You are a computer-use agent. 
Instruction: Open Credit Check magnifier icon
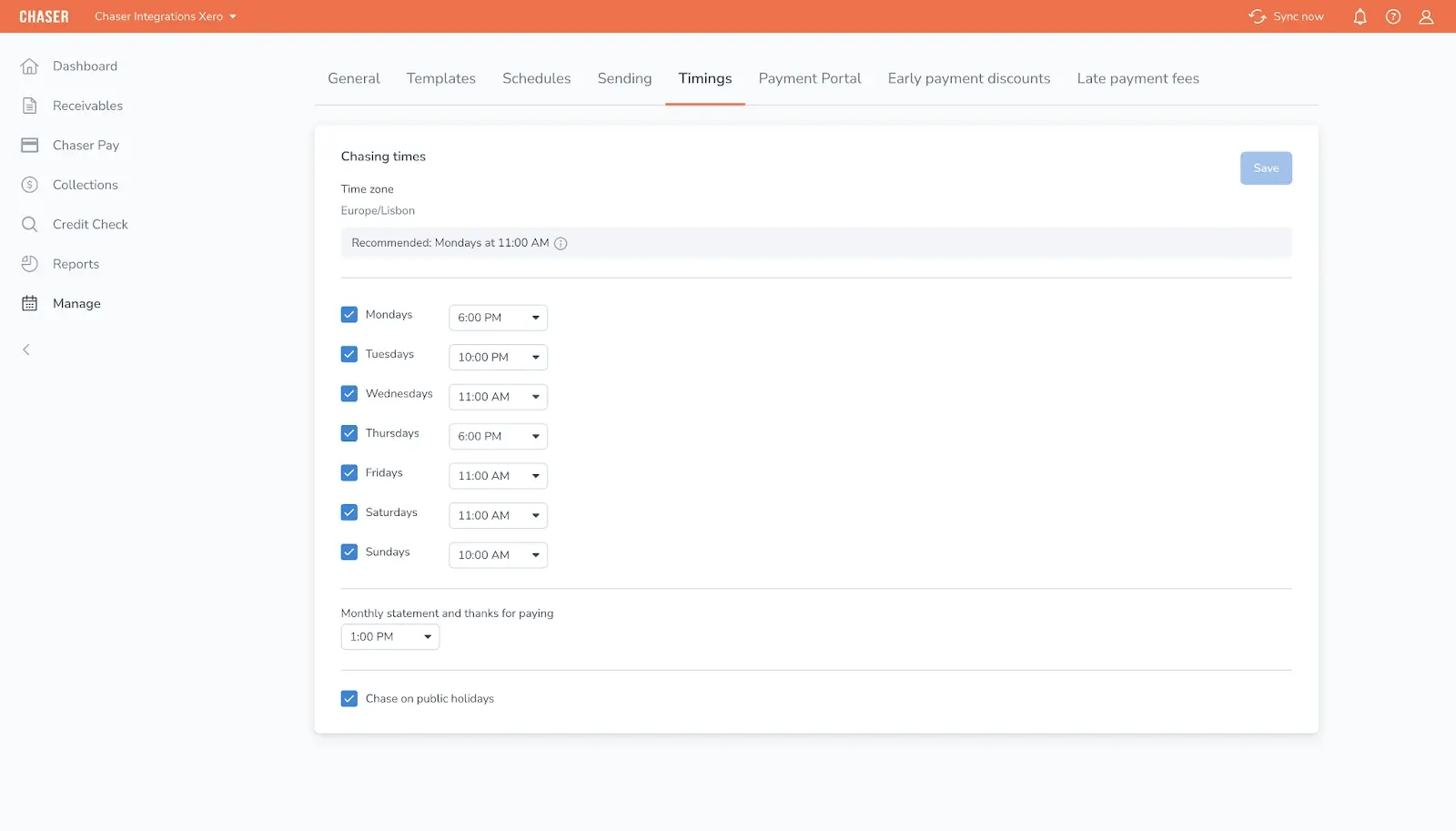(x=29, y=224)
